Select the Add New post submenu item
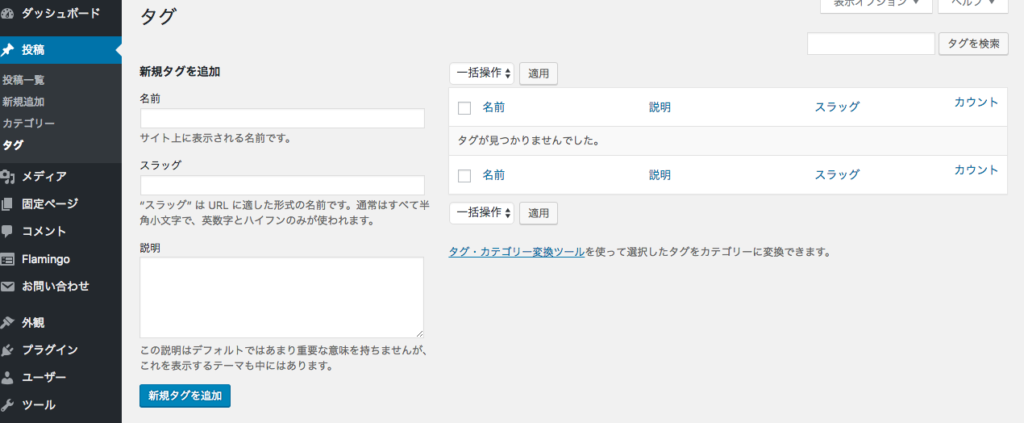Viewport: 1024px width, 423px height. 23,101
